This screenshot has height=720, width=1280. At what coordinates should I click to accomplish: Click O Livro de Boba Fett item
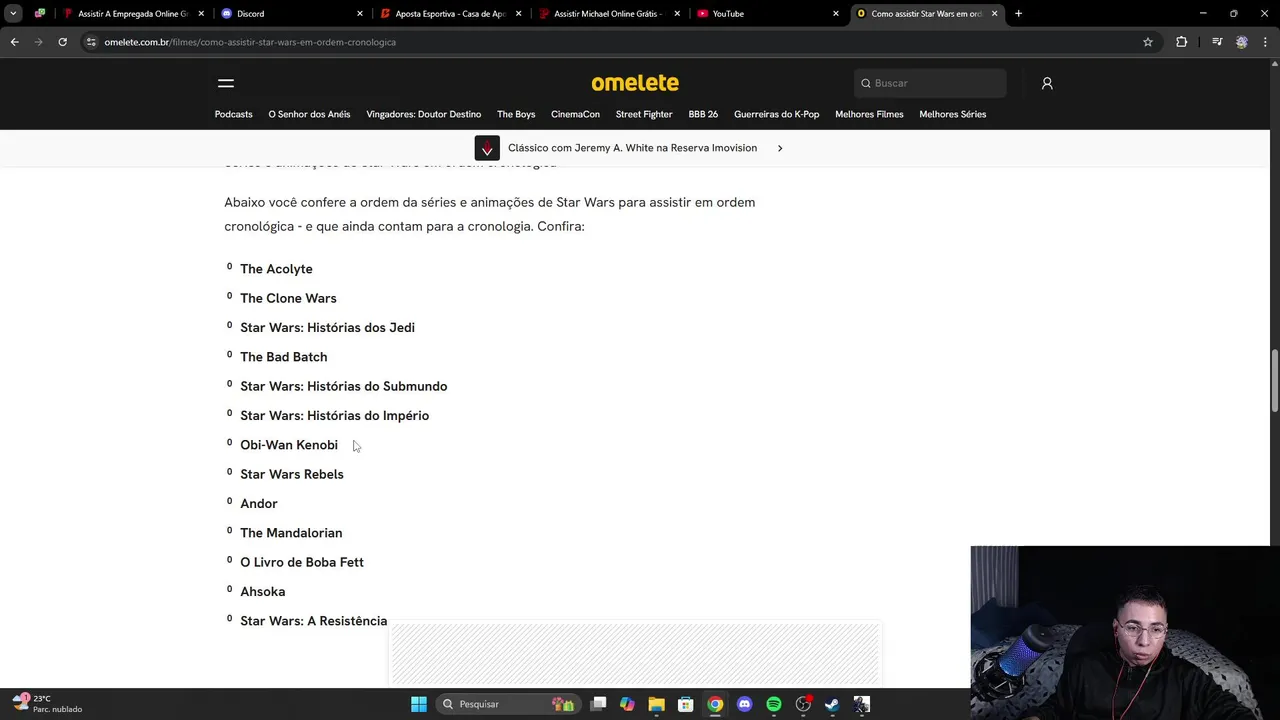point(302,562)
